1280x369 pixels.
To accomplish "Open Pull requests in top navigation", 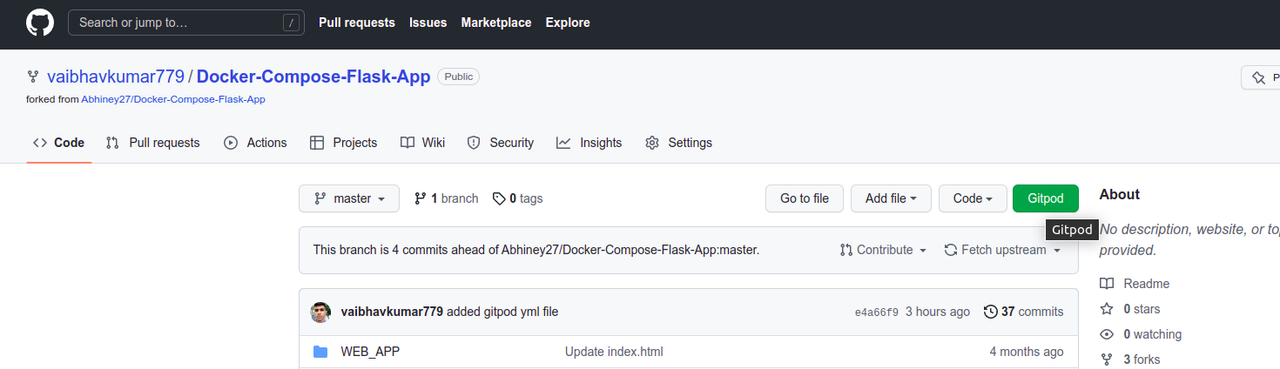I will click(357, 22).
